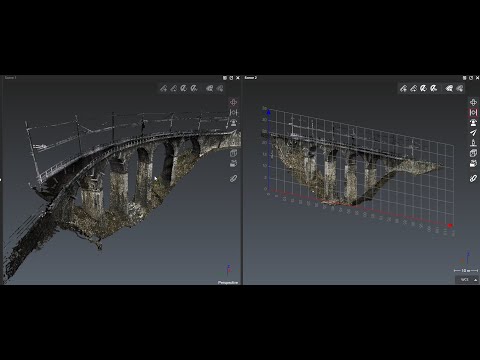
Task: Click the third tool in Scene 1 top toolbar
Action: click(184, 88)
